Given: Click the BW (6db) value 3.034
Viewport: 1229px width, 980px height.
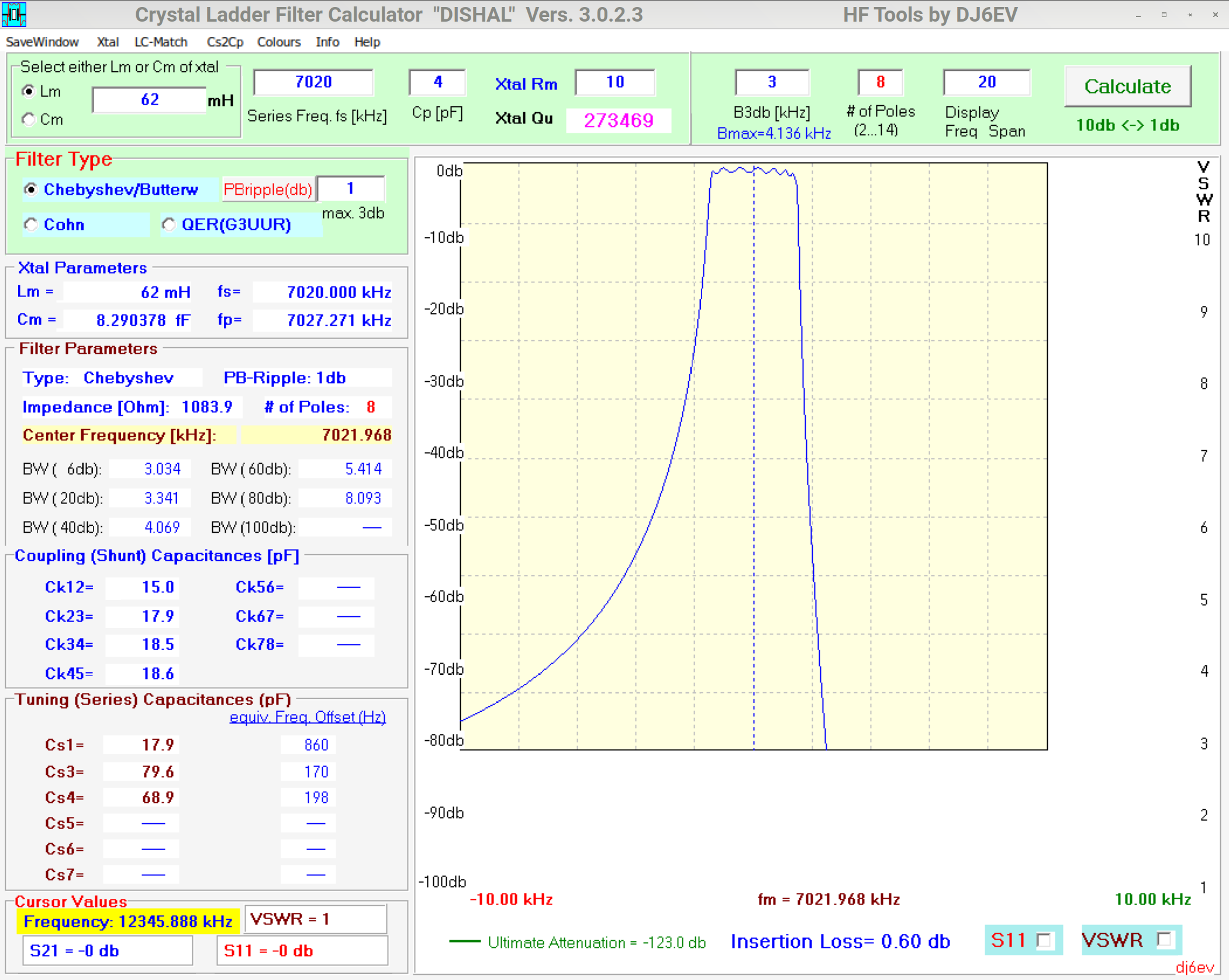Looking at the screenshot, I should 150,469.
